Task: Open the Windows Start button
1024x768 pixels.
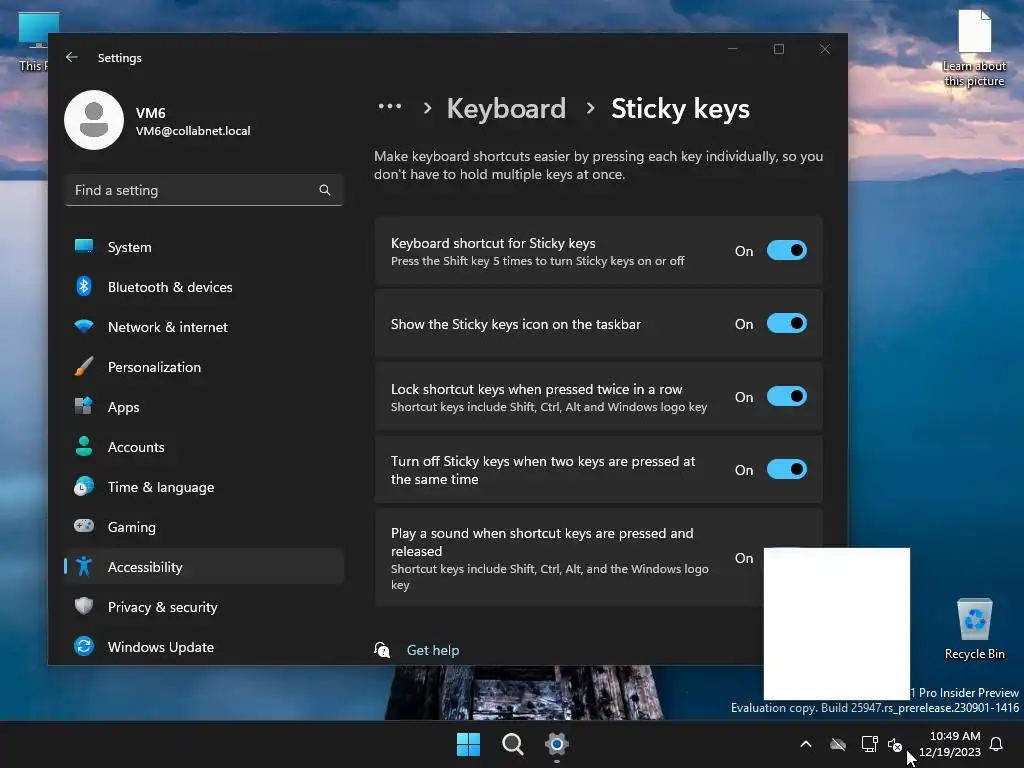Action: 468,744
